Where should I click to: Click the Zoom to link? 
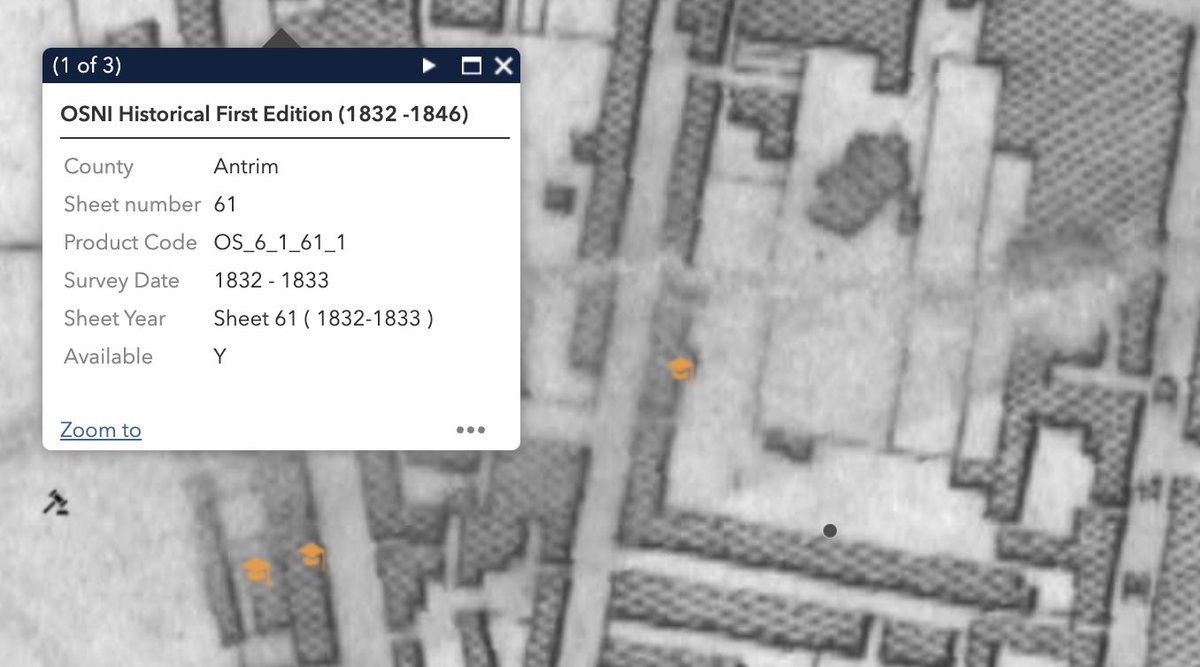(x=101, y=430)
